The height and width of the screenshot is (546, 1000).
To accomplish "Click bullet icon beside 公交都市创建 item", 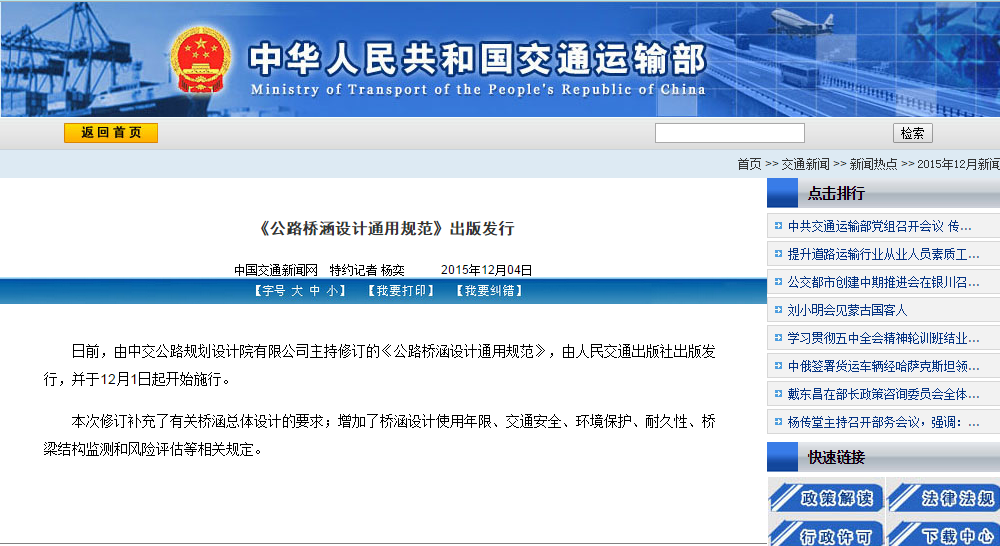I will (x=778, y=281).
